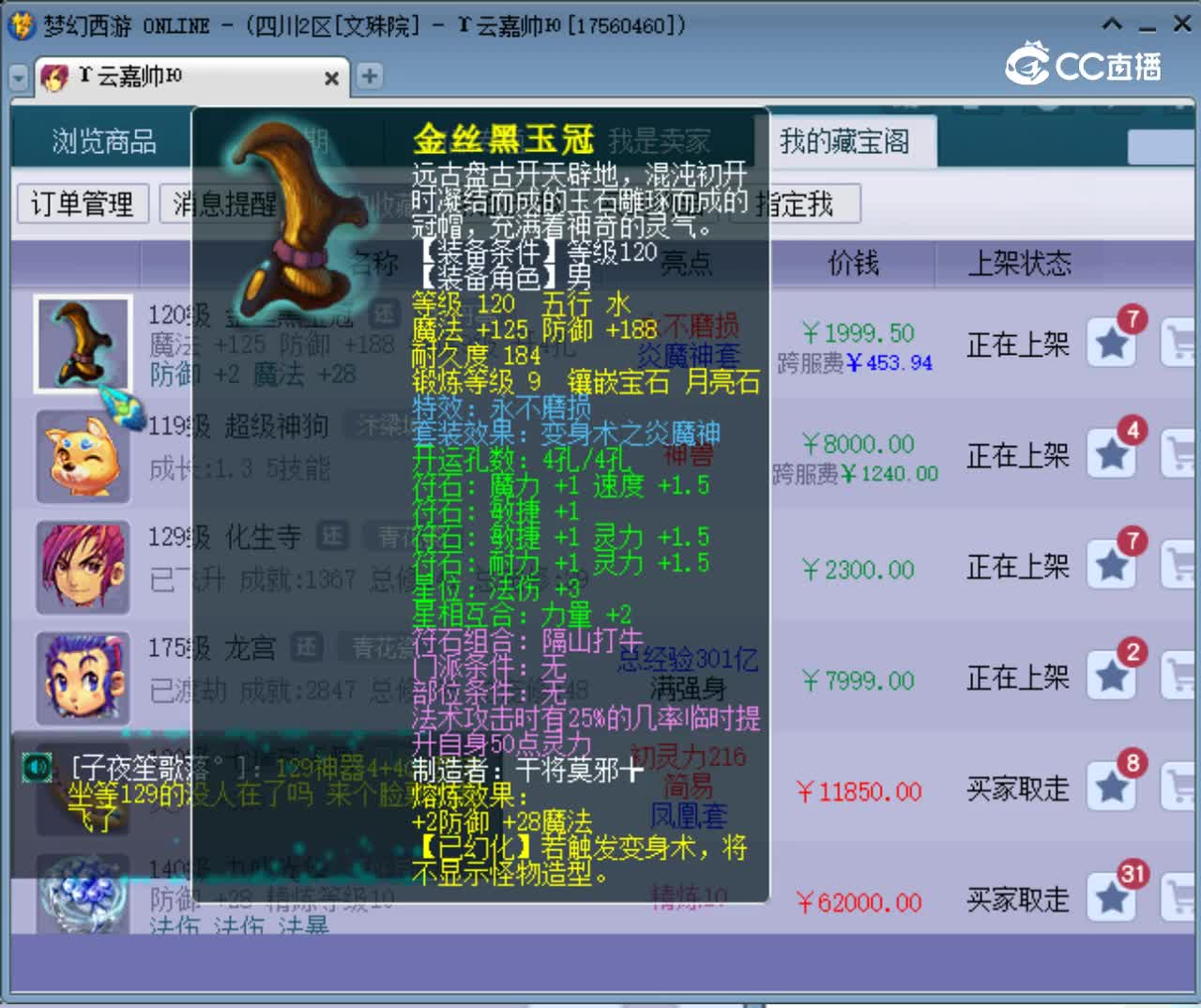
Task: Collapse window with the up chevron
Action: pyautogui.click(x=1112, y=24)
